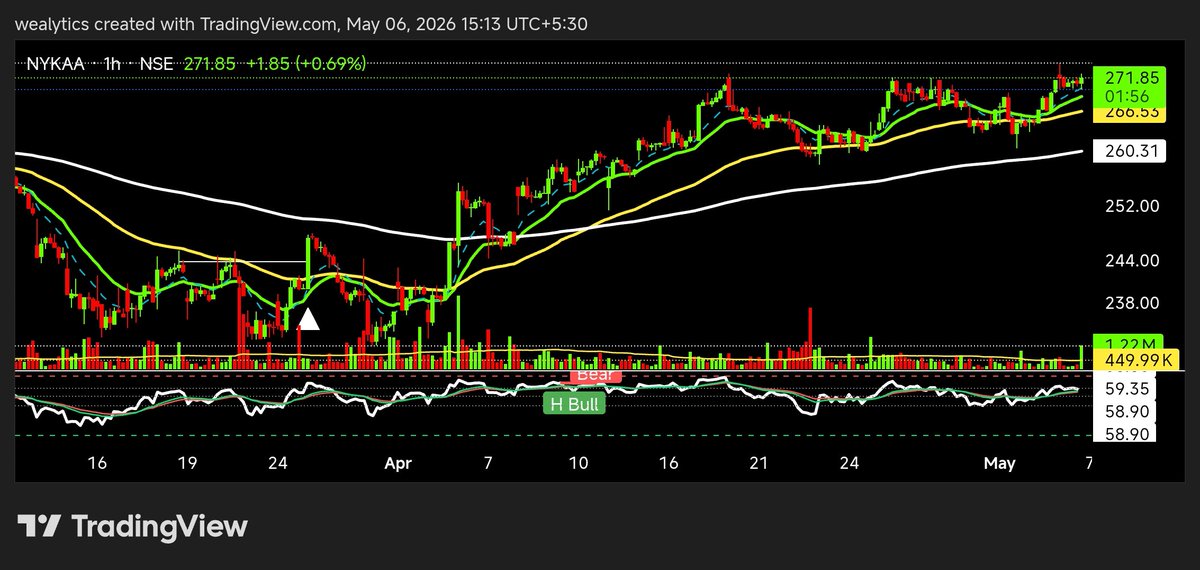Click the 1.22M volume tag
1200x570 pixels.
1127,342
